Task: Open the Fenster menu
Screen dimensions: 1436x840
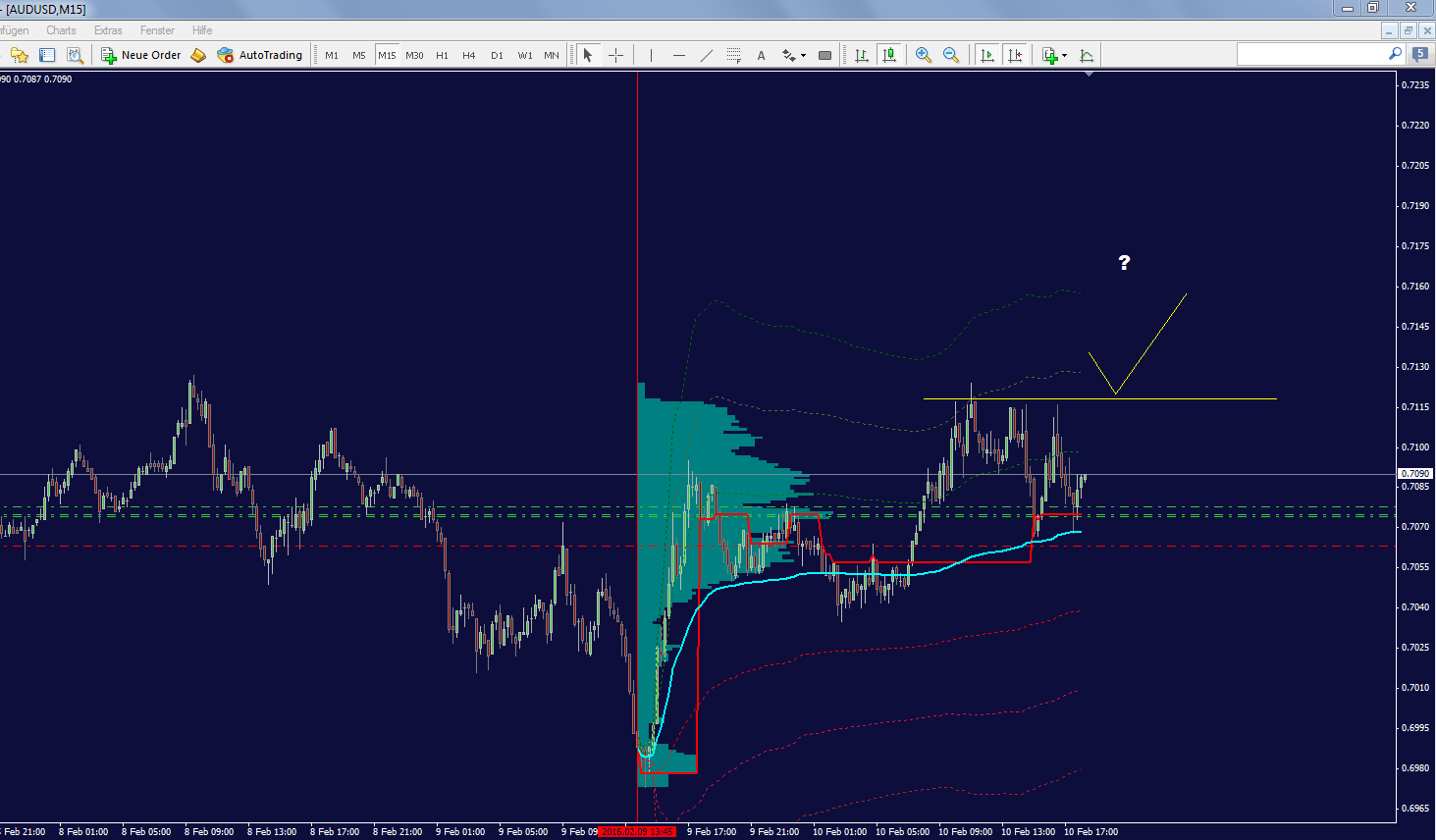Action: tap(157, 29)
